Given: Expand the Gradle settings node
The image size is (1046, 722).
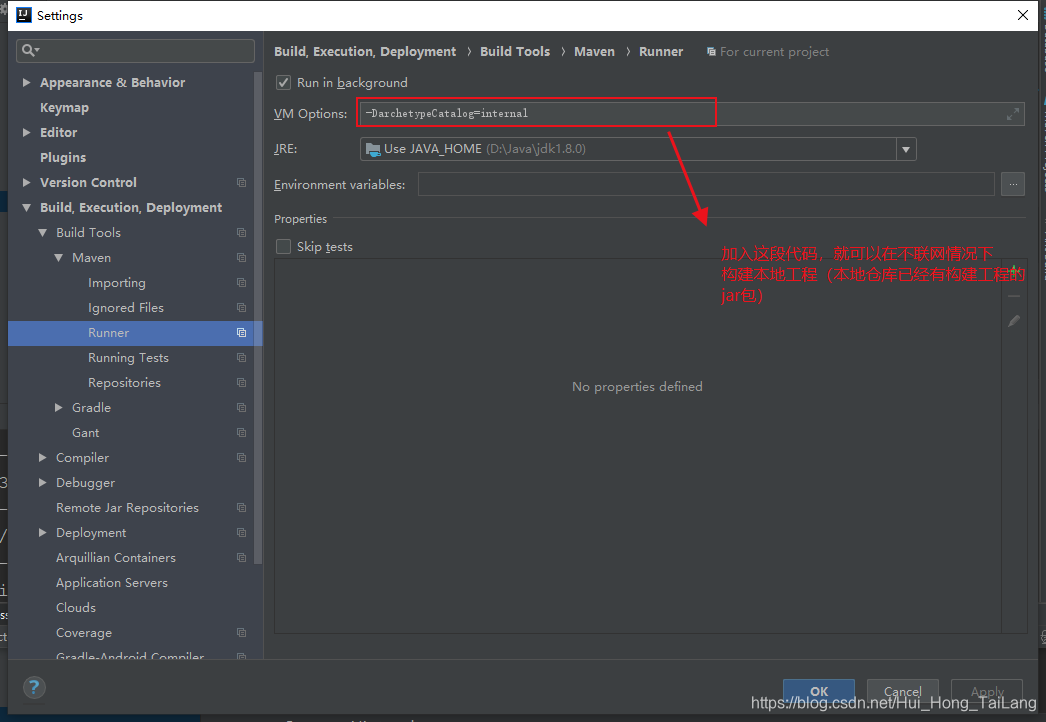Looking at the screenshot, I should click(59, 407).
